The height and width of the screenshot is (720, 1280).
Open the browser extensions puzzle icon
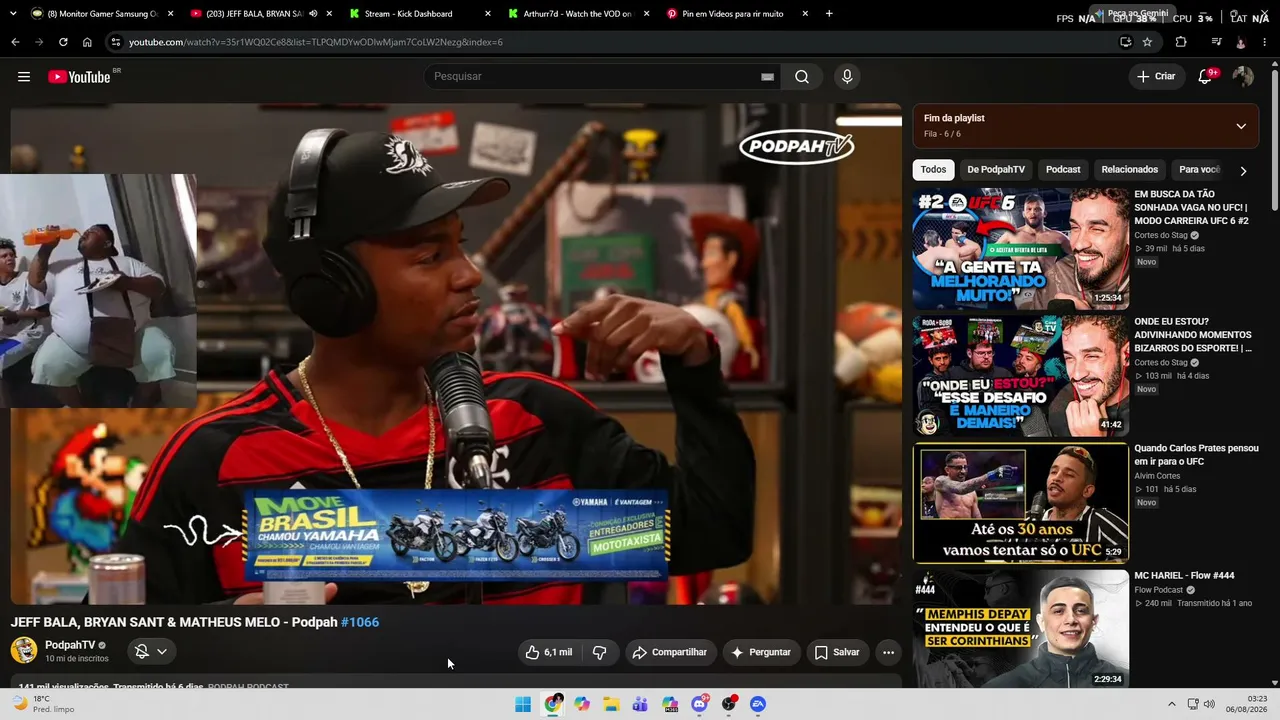[x=1181, y=42]
